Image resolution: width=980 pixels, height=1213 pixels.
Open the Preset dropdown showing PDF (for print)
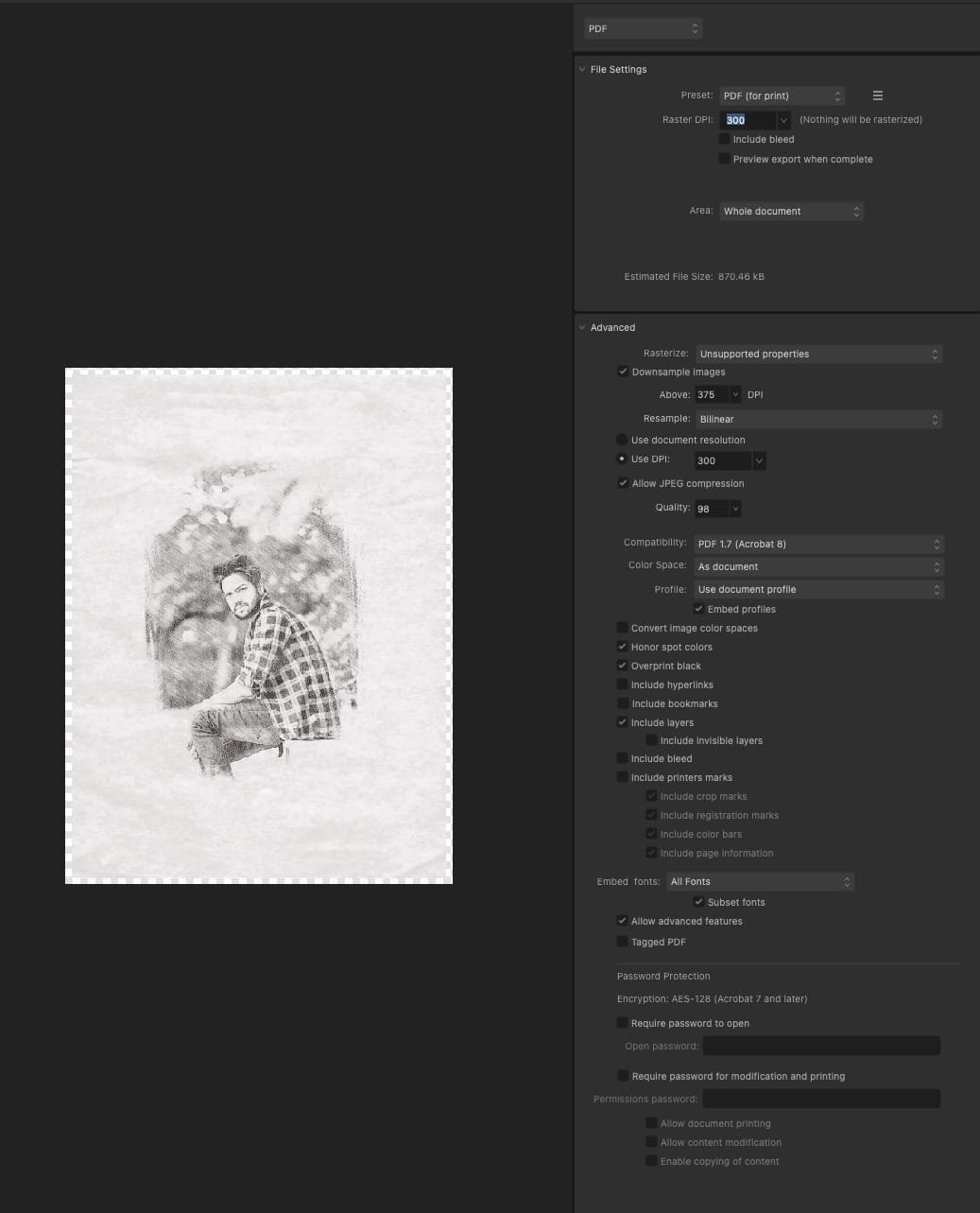point(782,95)
